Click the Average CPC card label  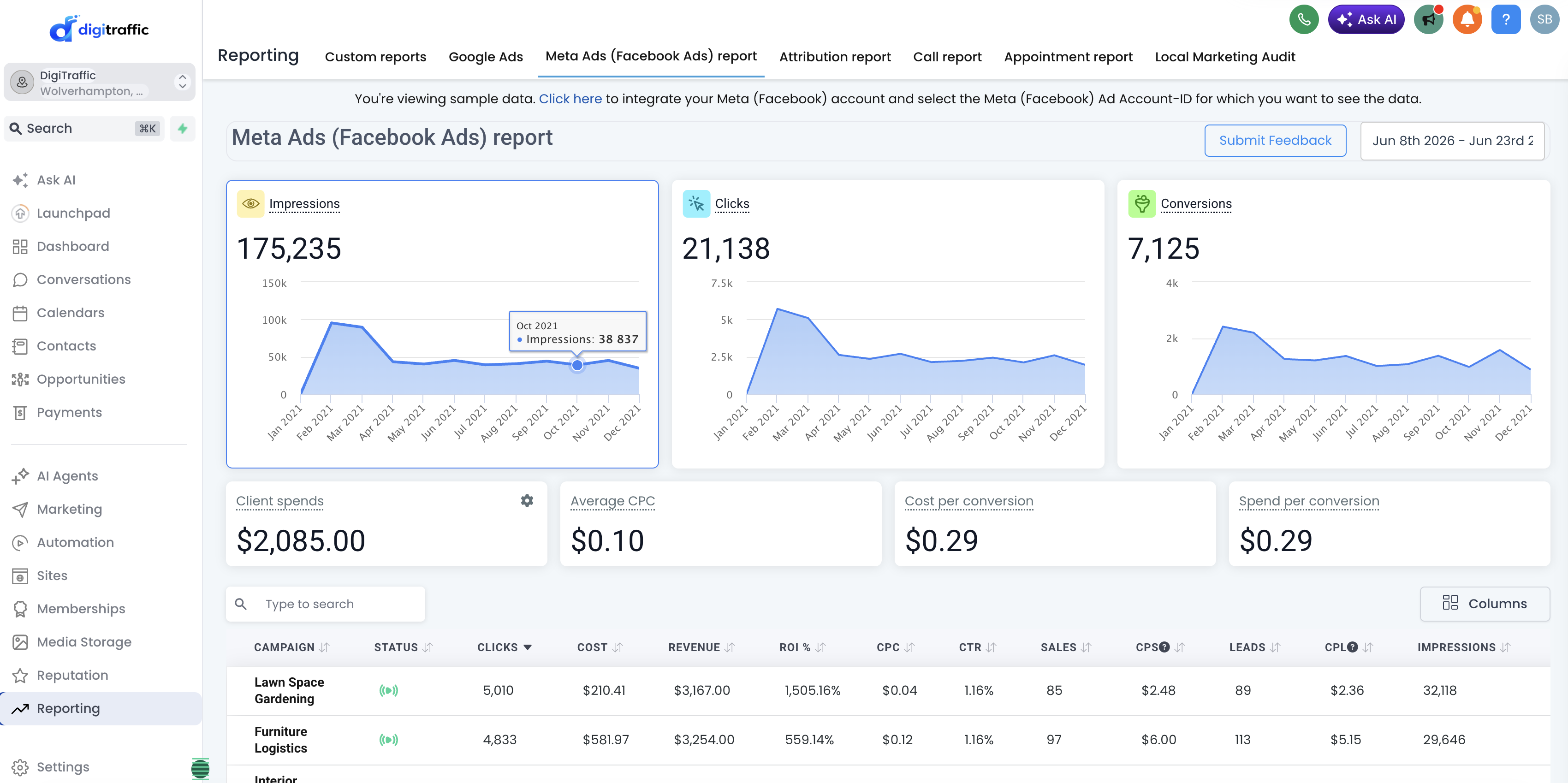tap(612, 501)
